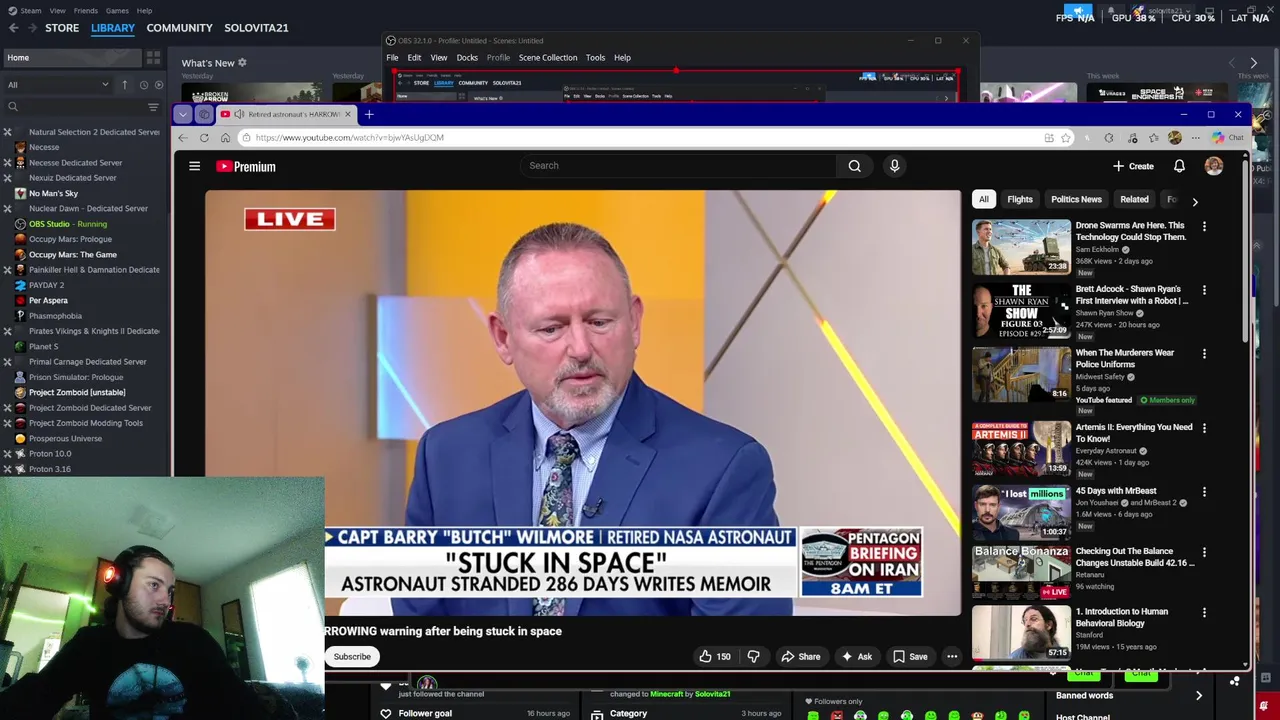Close the Retired astronaut's browser tab

[x=347, y=114]
